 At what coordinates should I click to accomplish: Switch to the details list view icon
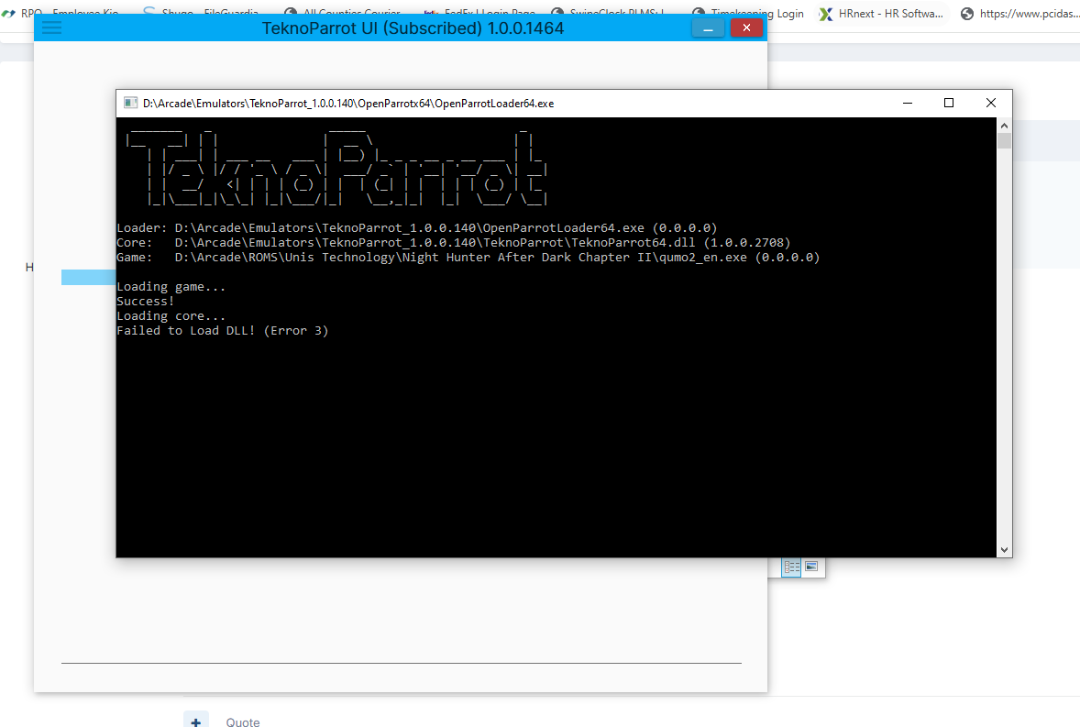pyautogui.click(x=791, y=567)
